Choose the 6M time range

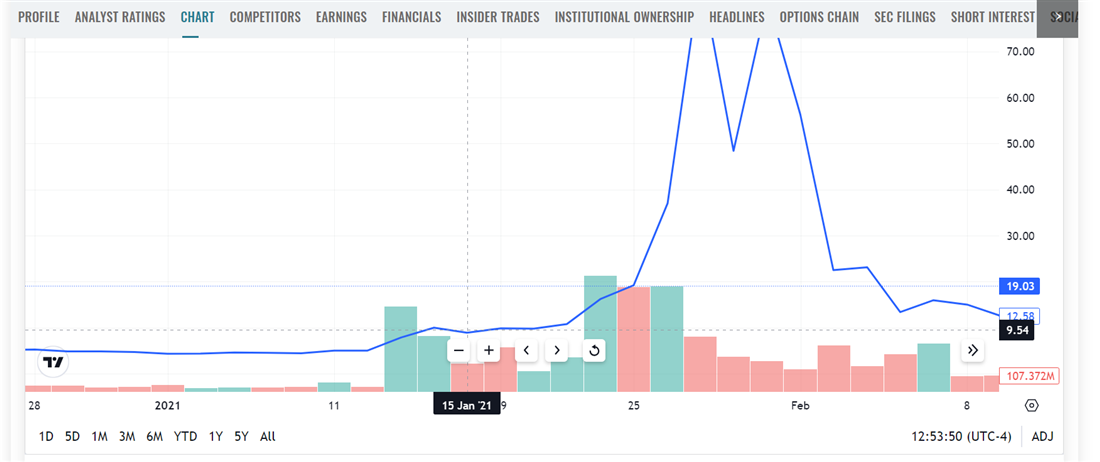(x=154, y=437)
